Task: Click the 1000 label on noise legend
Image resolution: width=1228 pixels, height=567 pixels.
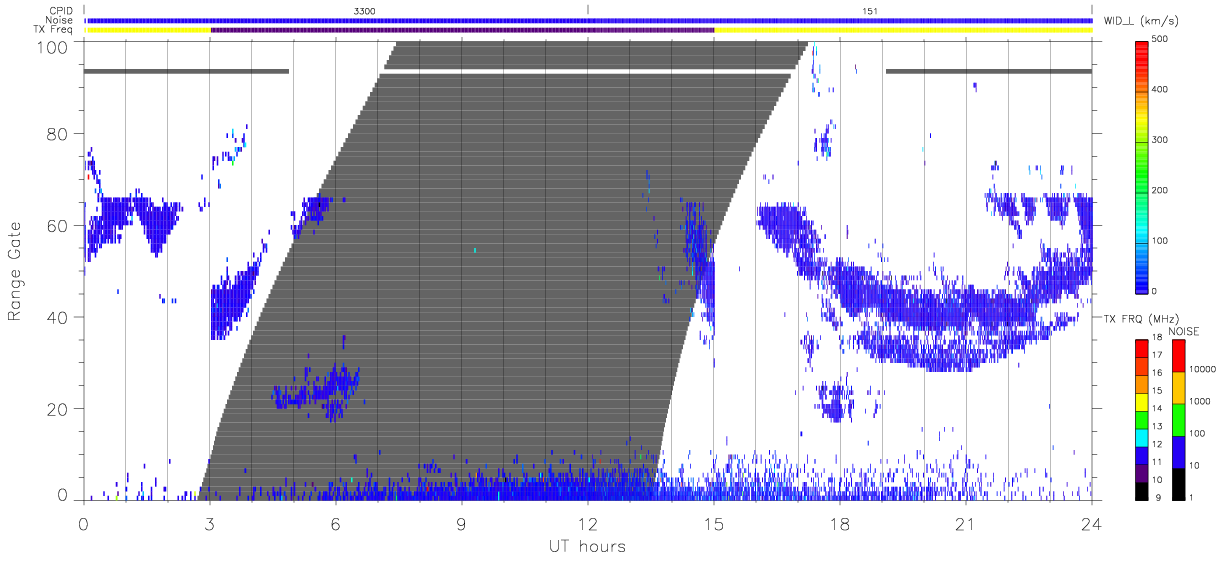Action: click(1200, 401)
